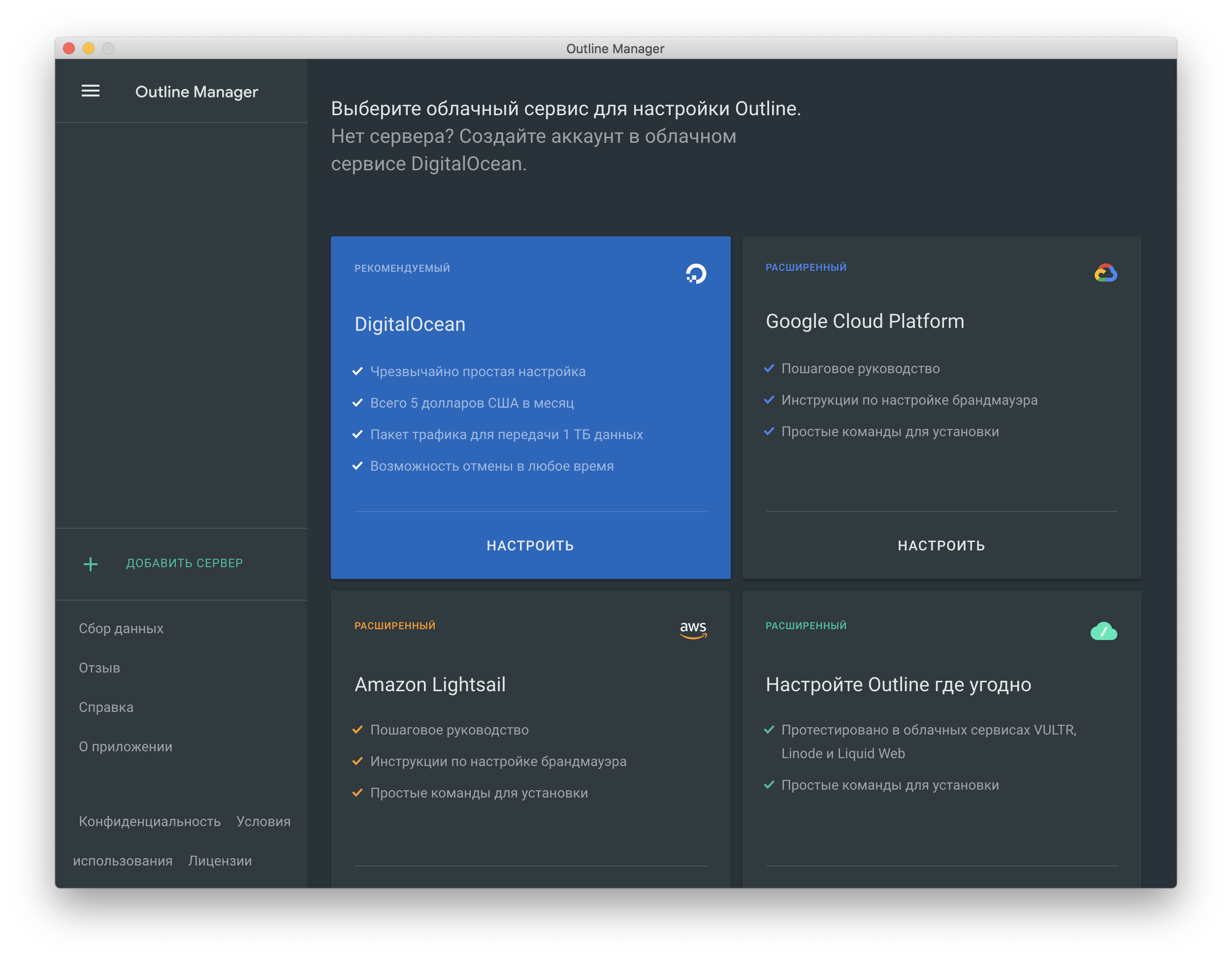Open the Конфиденциальность link
This screenshot has height=961, width=1232.
tap(150, 822)
